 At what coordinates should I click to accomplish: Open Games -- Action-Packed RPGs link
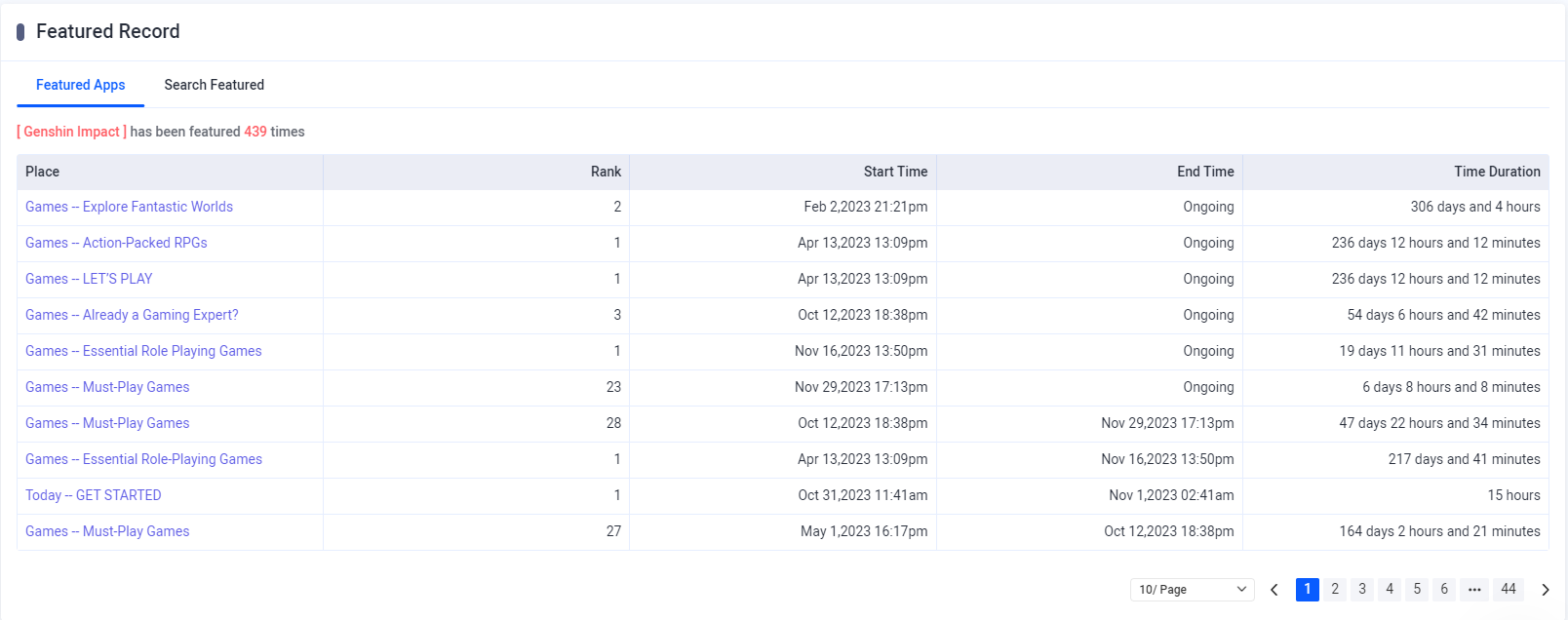point(116,243)
